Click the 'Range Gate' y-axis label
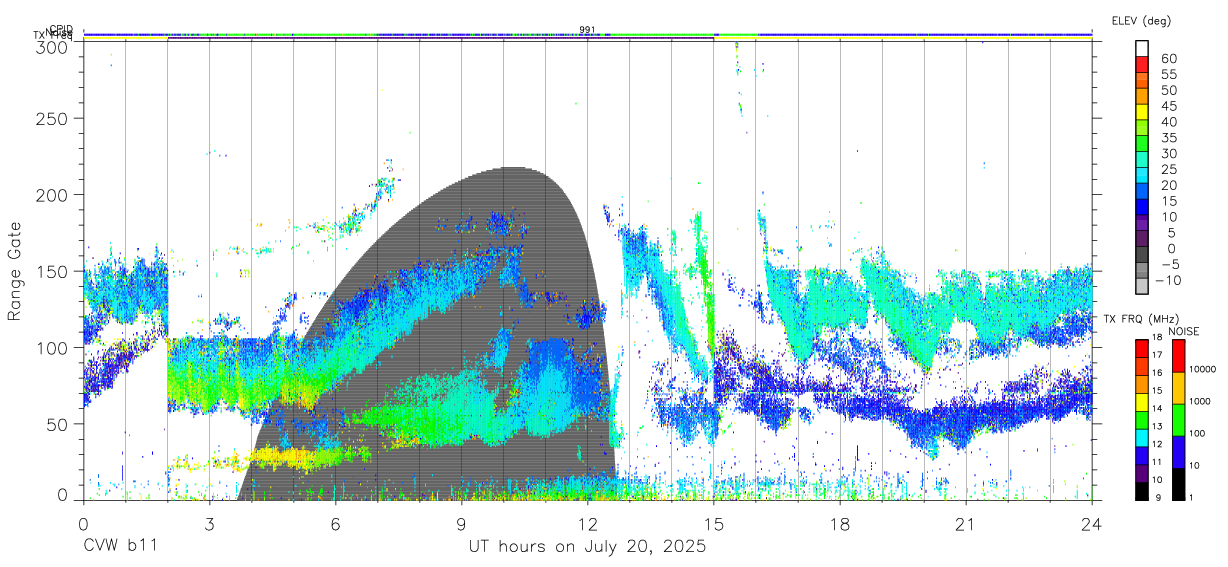 [15, 271]
